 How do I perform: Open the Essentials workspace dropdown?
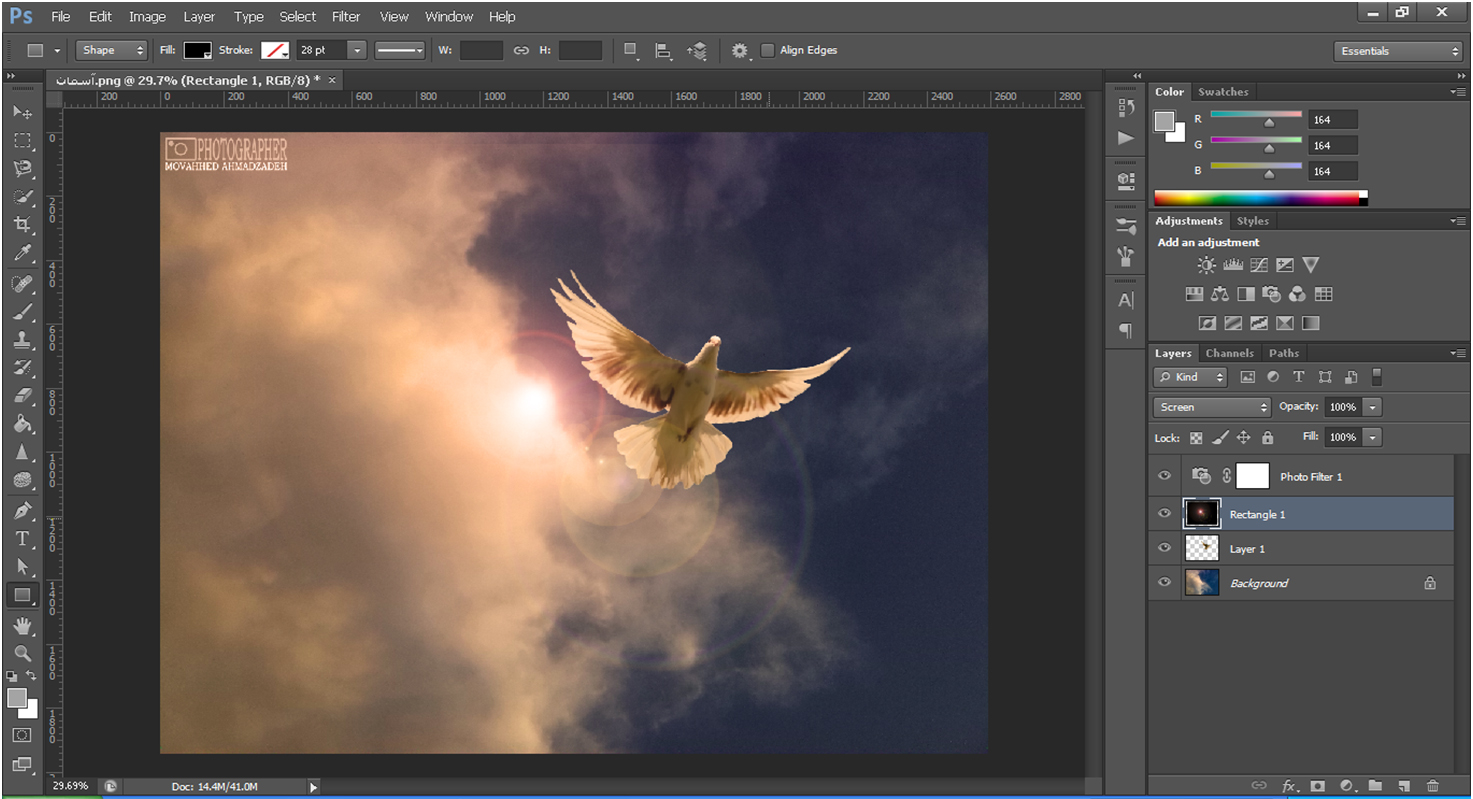point(1398,51)
